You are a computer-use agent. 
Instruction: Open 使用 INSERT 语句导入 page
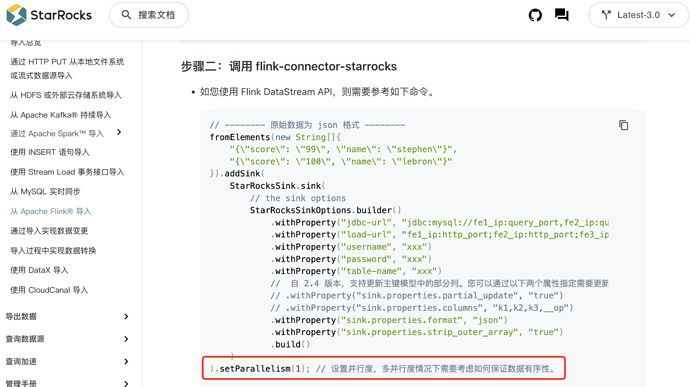[x=50, y=152]
